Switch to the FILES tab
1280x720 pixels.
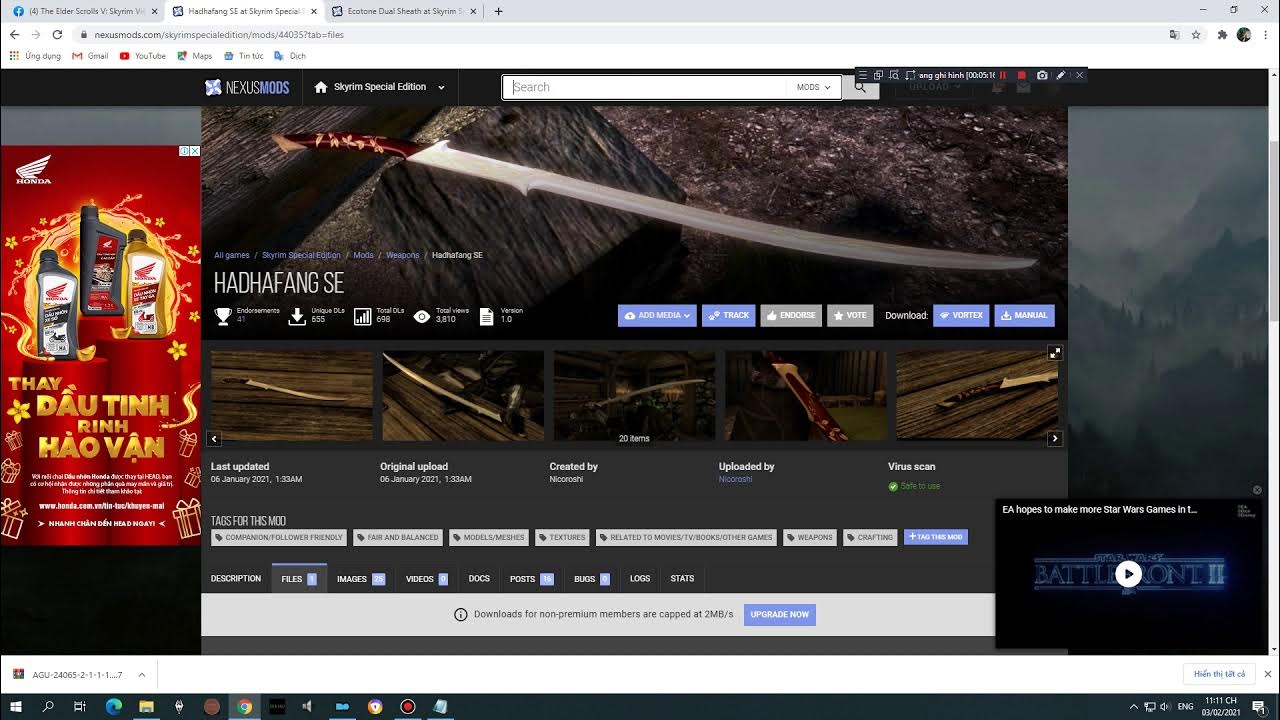[x=298, y=579]
